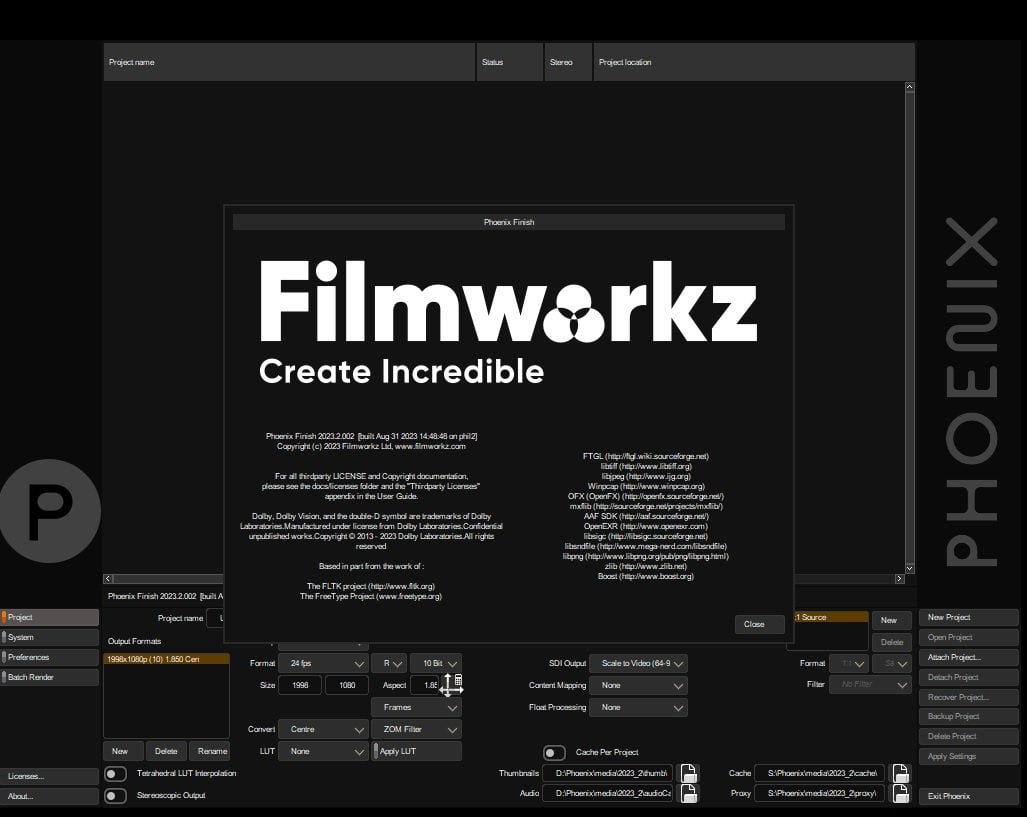Open the R dropdown next to fps
The image size is (1027, 817).
389,664
